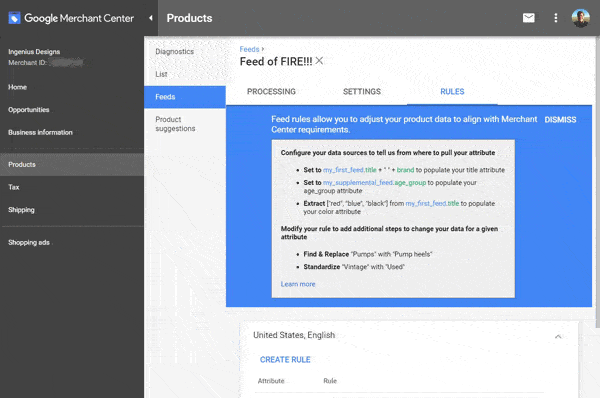Open Tax in the sidebar
600x398 pixels.
tap(14, 187)
